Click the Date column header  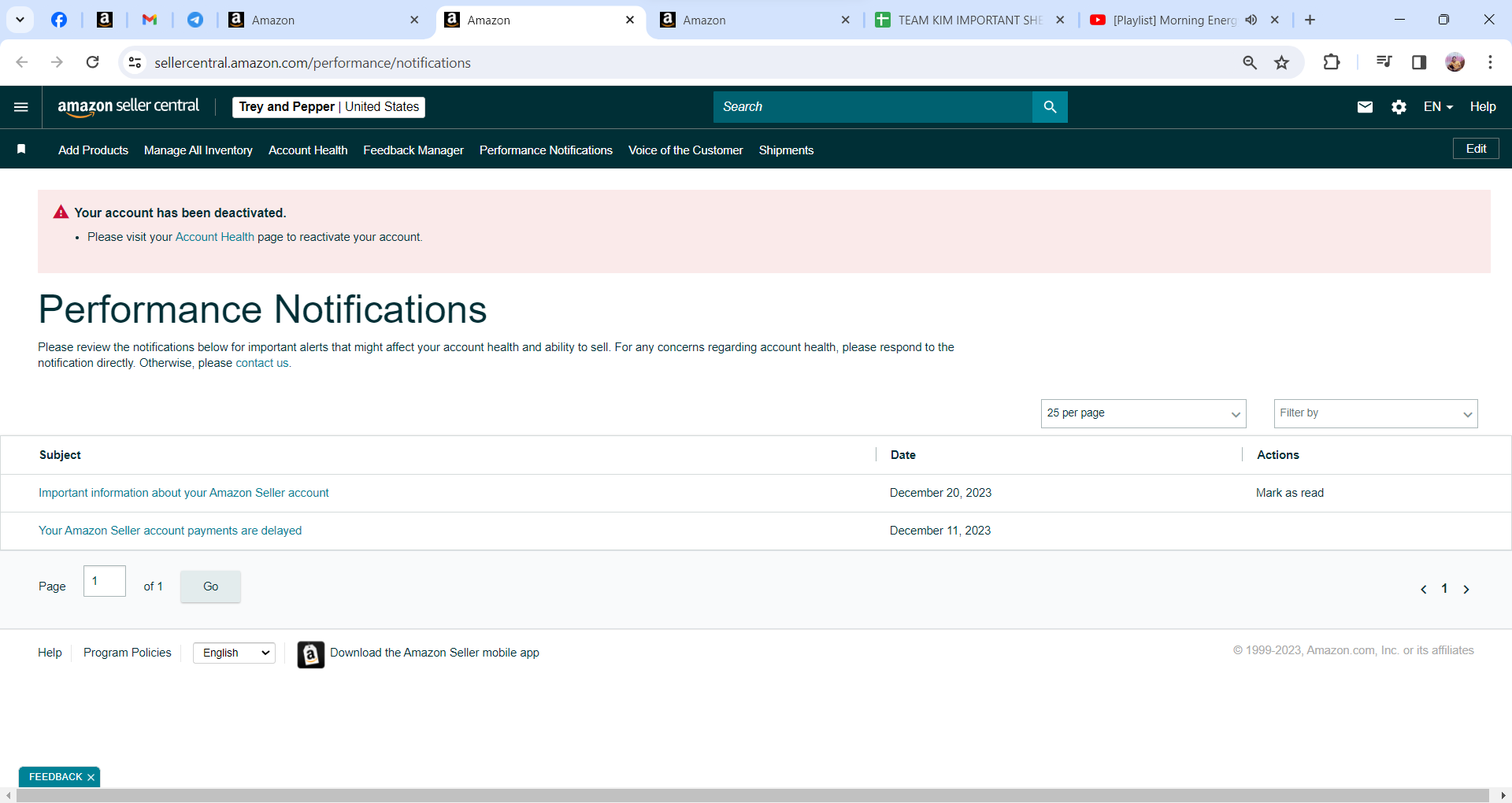tap(903, 455)
